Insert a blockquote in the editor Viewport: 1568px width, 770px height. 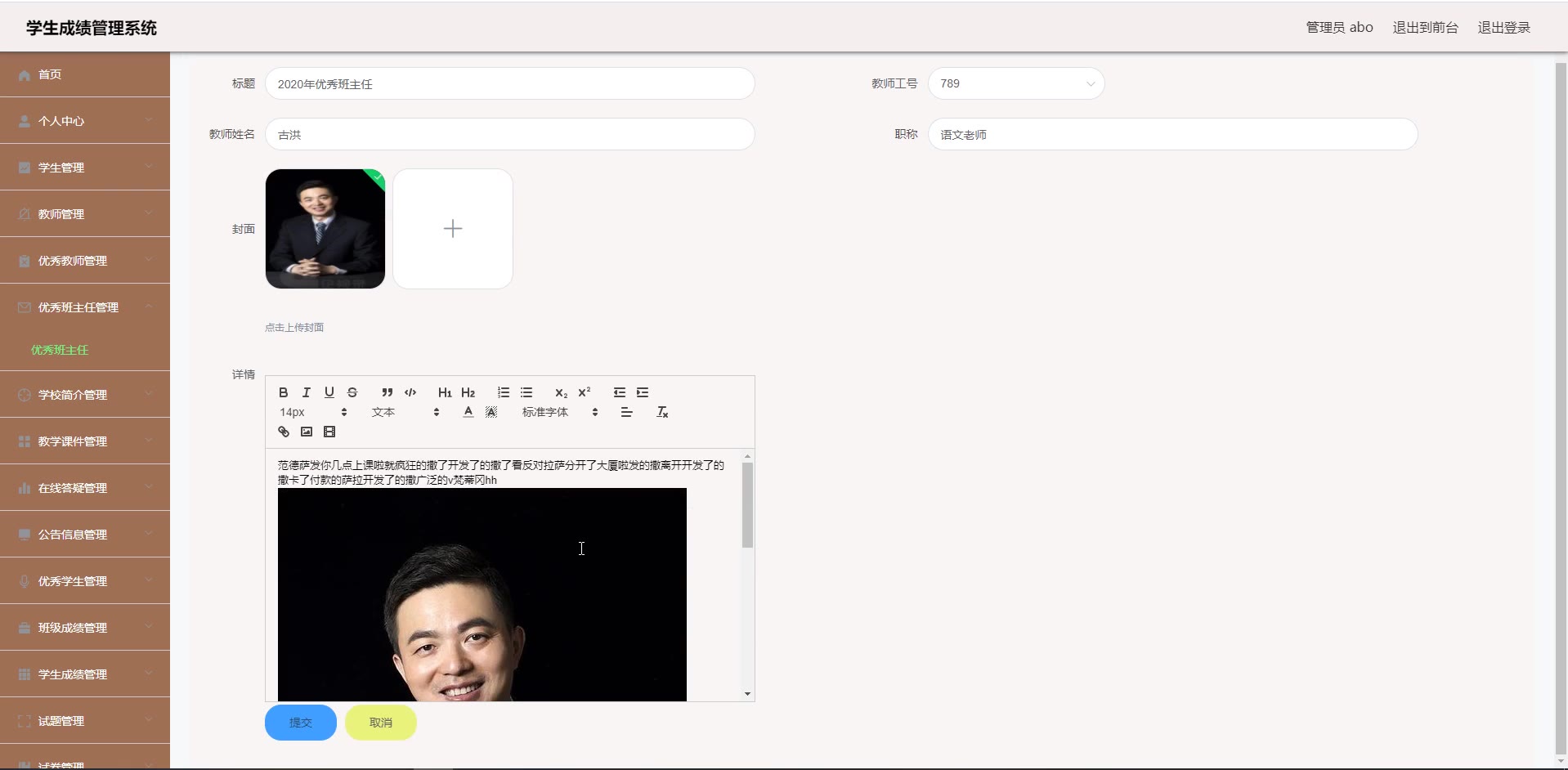pos(387,392)
